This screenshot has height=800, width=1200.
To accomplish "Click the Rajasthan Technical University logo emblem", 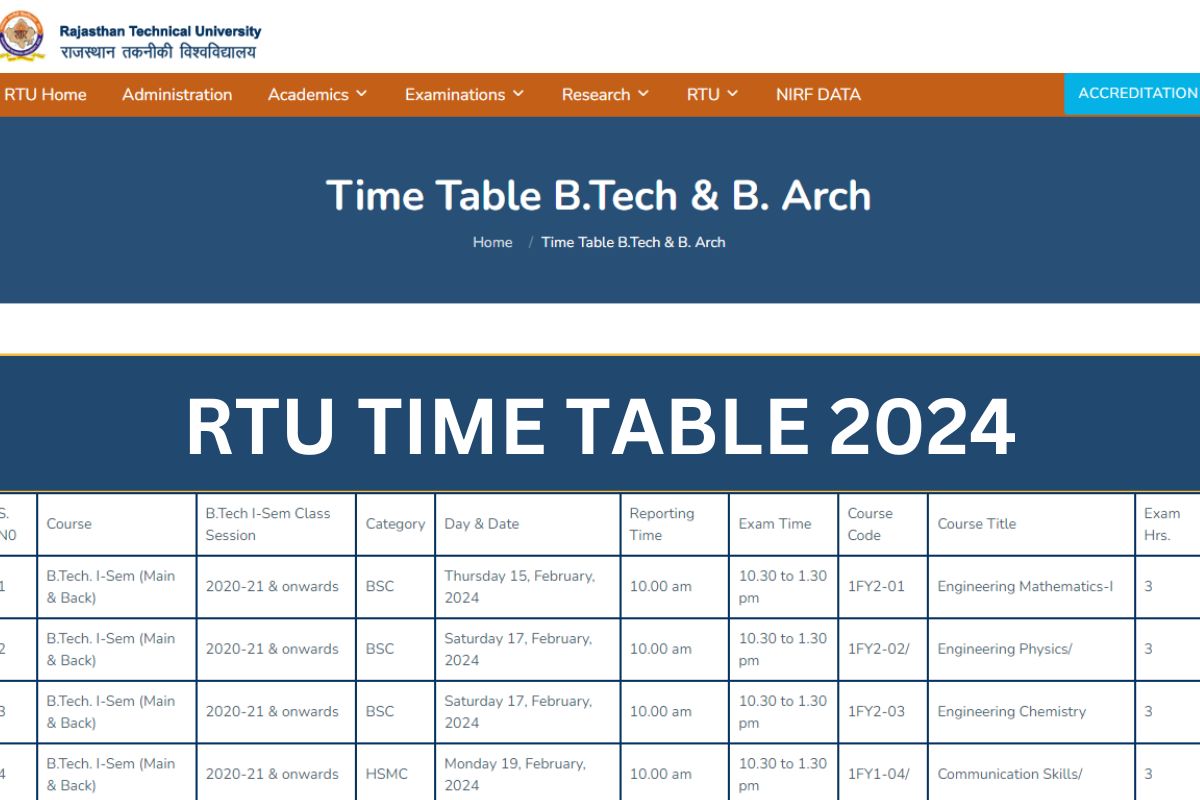I will click(20, 36).
